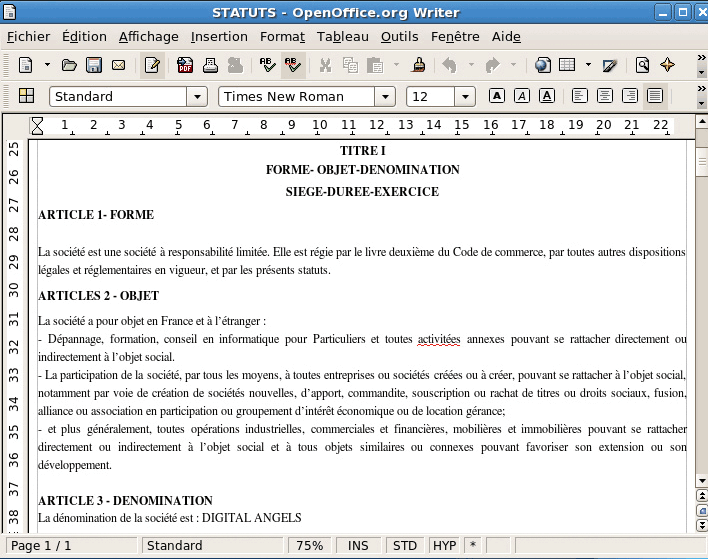Viewport: 708px width, 559px height.
Task: Toggle Underline formatting
Action: [x=547, y=96]
